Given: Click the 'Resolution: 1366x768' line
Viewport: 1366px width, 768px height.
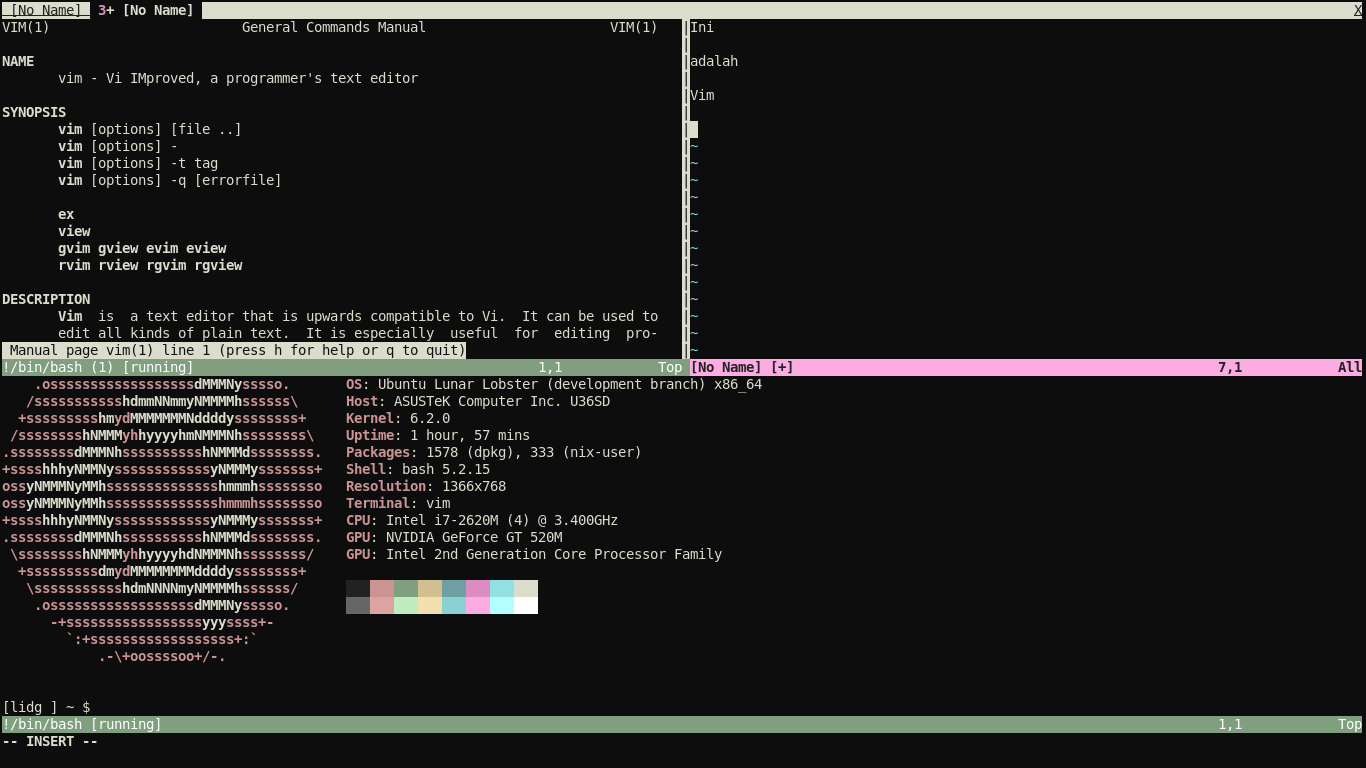Looking at the screenshot, I should [426, 486].
